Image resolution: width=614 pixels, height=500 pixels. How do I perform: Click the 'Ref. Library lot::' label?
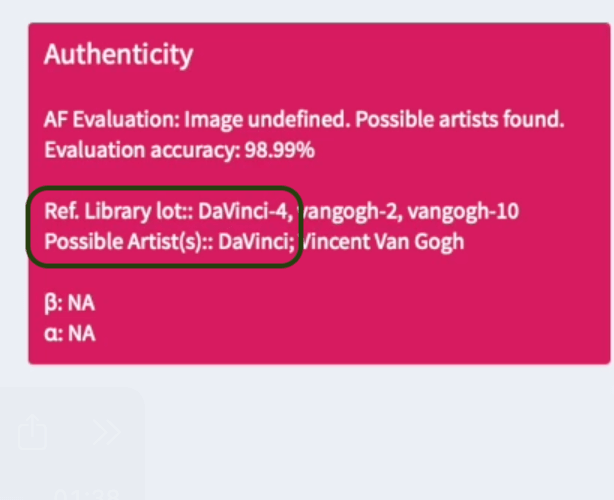(118, 212)
